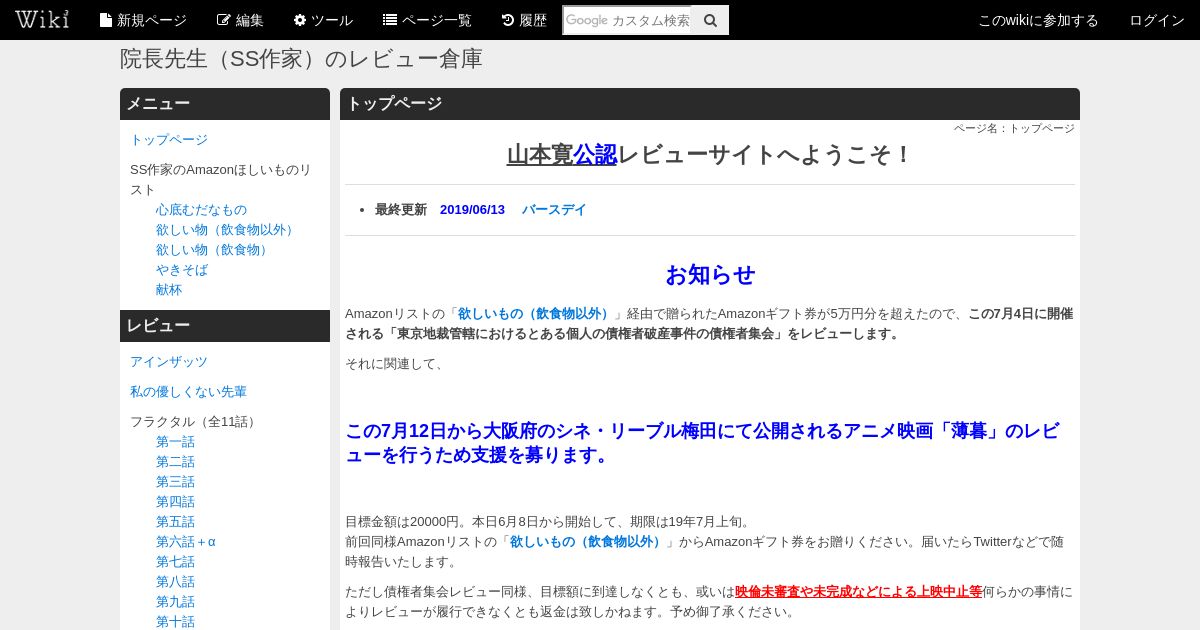This screenshot has height=630, width=1200.
Task: Open 献杯 link in sidebar
Action: [169, 290]
